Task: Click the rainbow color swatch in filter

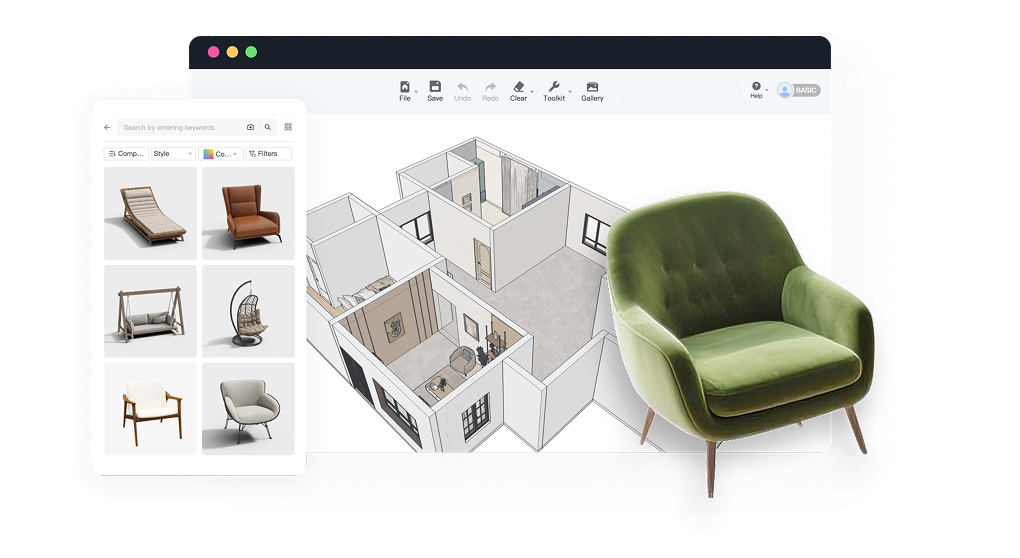Action: 208,154
